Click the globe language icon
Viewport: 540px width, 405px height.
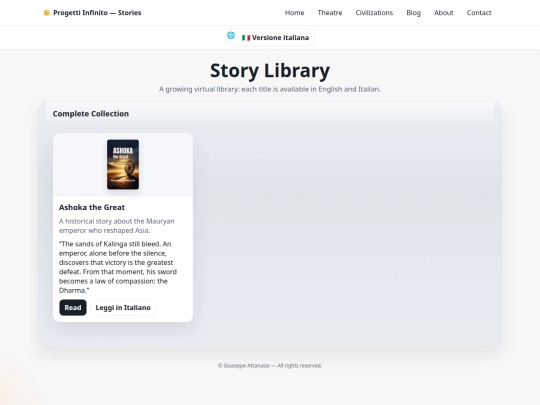(x=231, y=35)
